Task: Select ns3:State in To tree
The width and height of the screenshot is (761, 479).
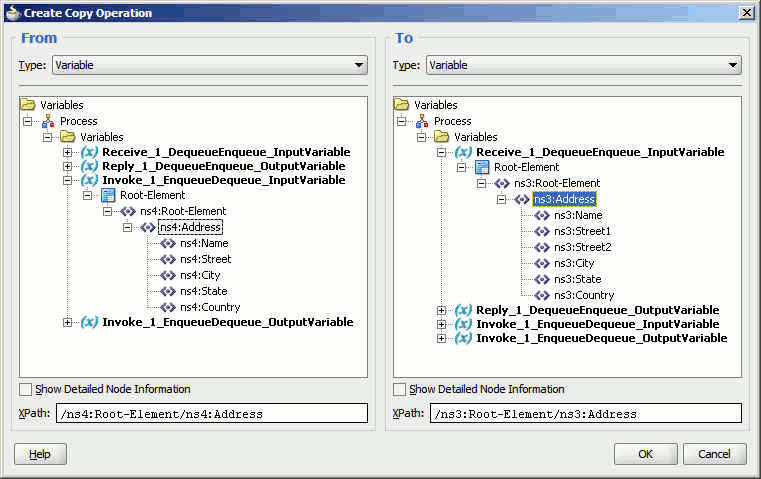Action: coord(578,280)
